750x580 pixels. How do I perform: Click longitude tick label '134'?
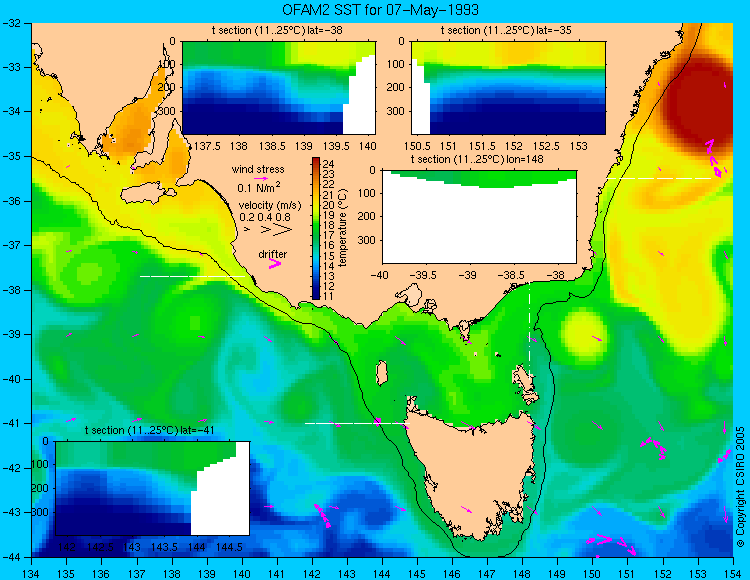point(31,573)
